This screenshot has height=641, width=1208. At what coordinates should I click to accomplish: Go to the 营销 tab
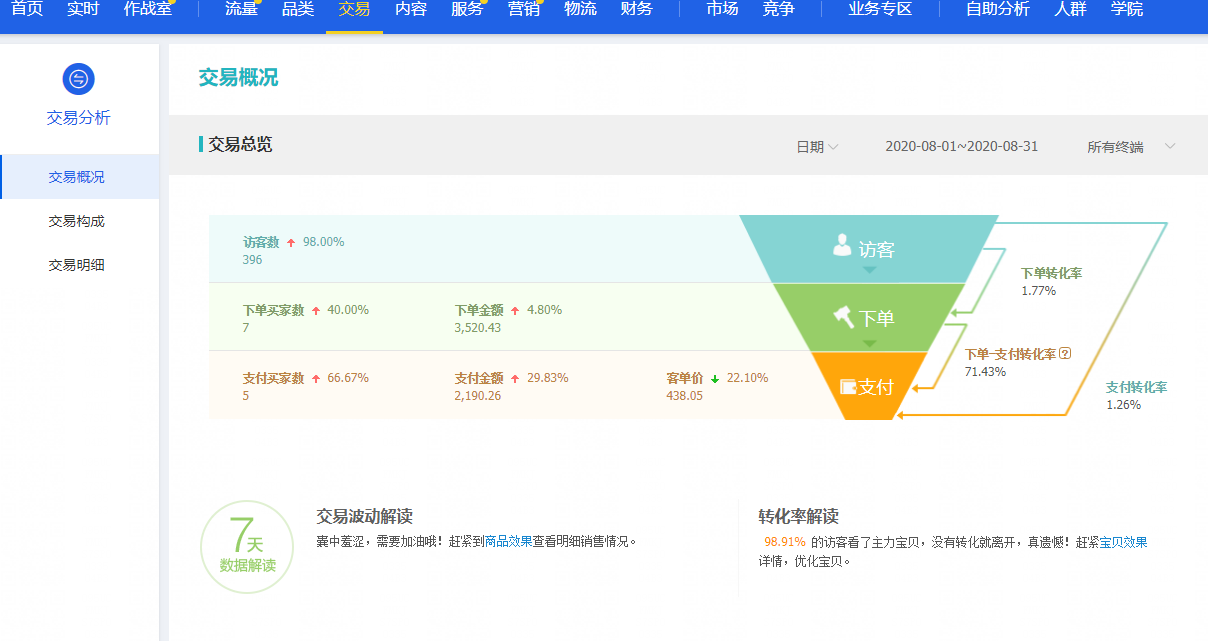(524, 10)
